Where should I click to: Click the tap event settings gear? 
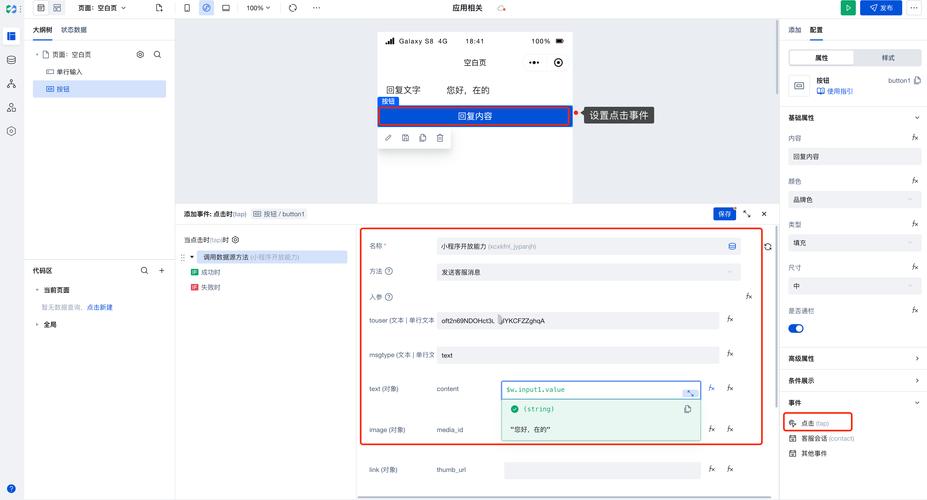pyautogui.click(x=235, y=240)
